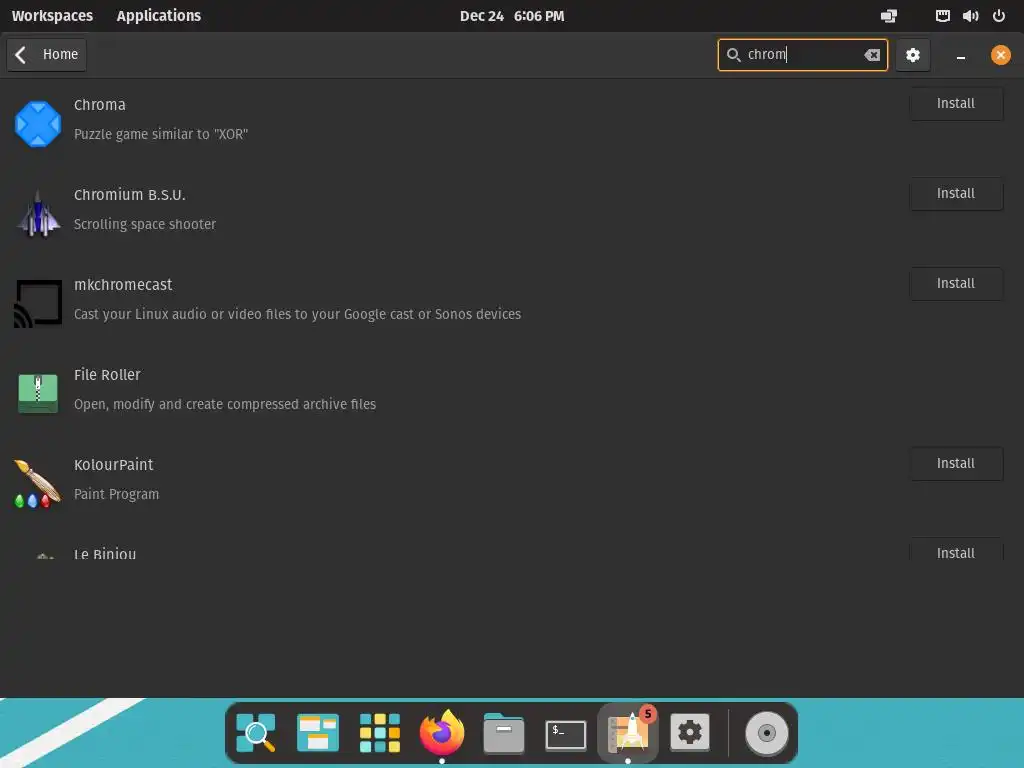Select the KolourPaint title
Image resolution: width=1024 pixels, height=768 pixels.
(114, 465)
